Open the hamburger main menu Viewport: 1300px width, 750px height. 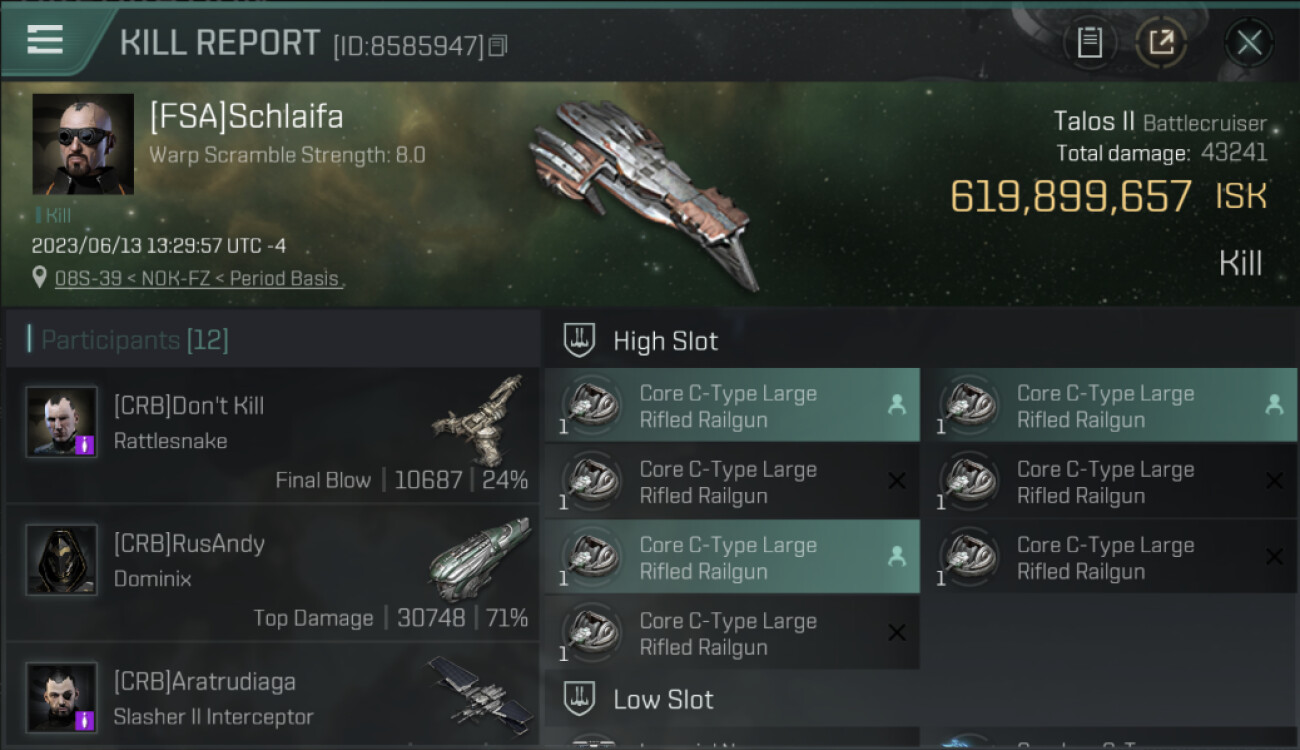[x=45, y=40]
